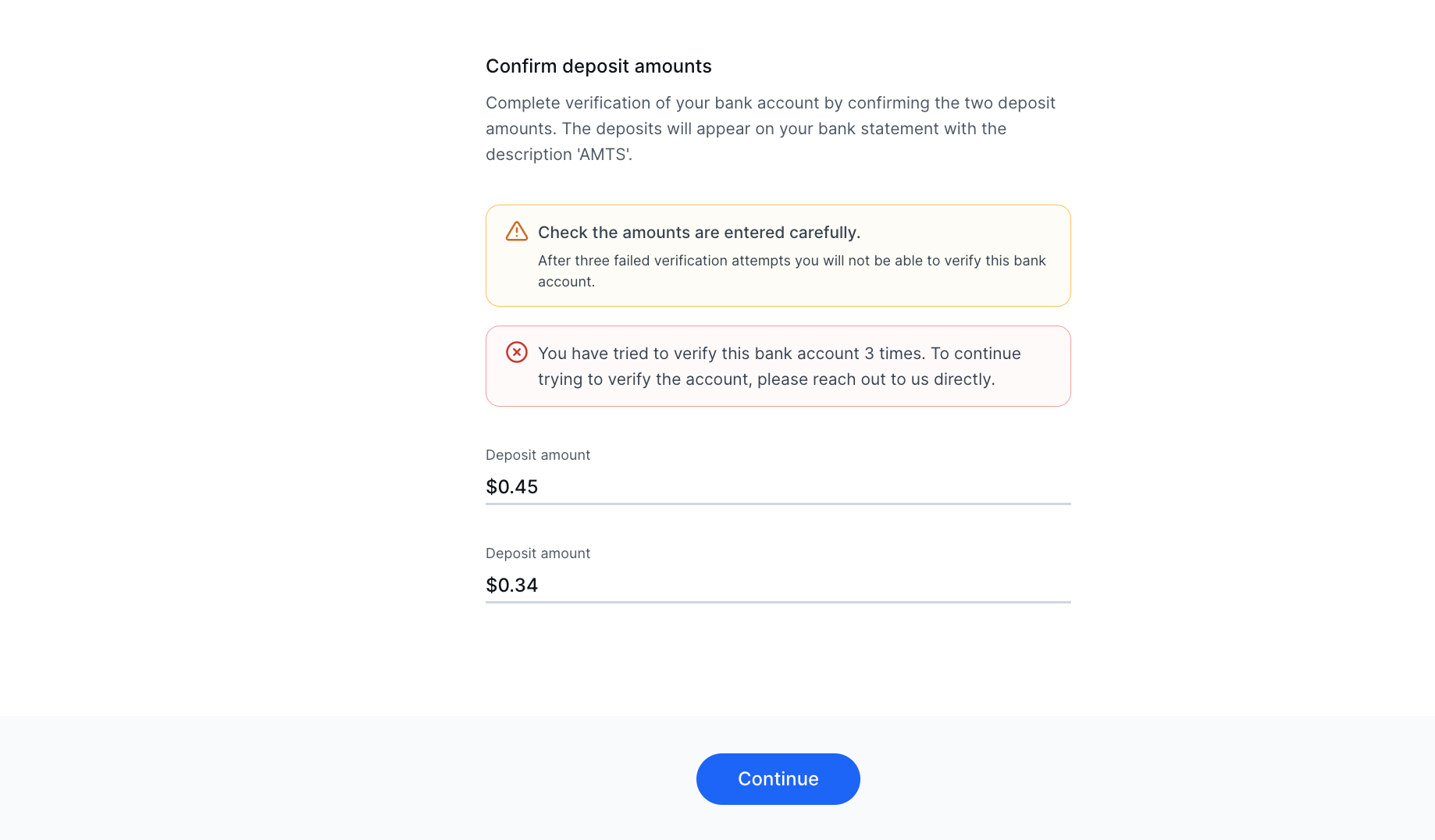This screenshot has width=1435, height=840.
Task: Click the red error circle-x icon
Action: pyautogui.click(x=517, y=352)
